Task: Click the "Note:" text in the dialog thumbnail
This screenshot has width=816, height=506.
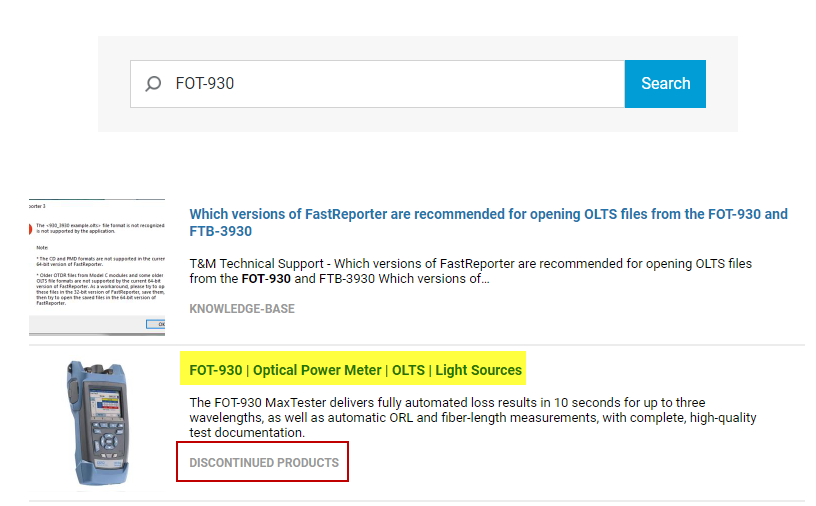Action: [42, 248]
